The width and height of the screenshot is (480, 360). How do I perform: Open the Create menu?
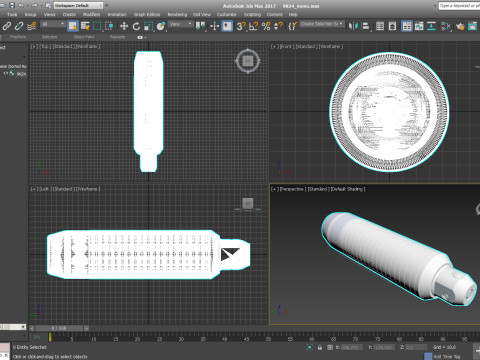[x=69, y=15]
